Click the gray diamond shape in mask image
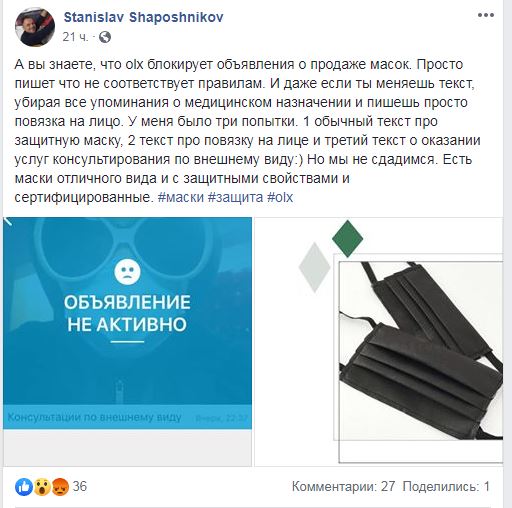 (x=314, y=267)
